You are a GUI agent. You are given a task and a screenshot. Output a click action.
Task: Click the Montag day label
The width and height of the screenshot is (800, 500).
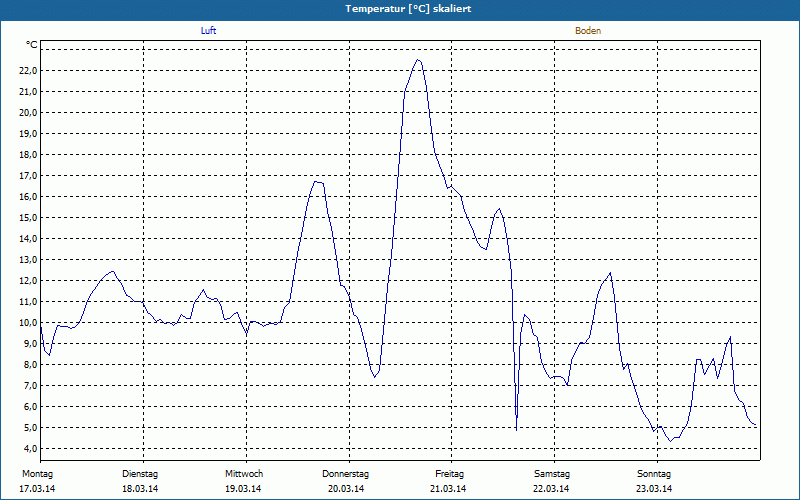[x=37, y=474]
